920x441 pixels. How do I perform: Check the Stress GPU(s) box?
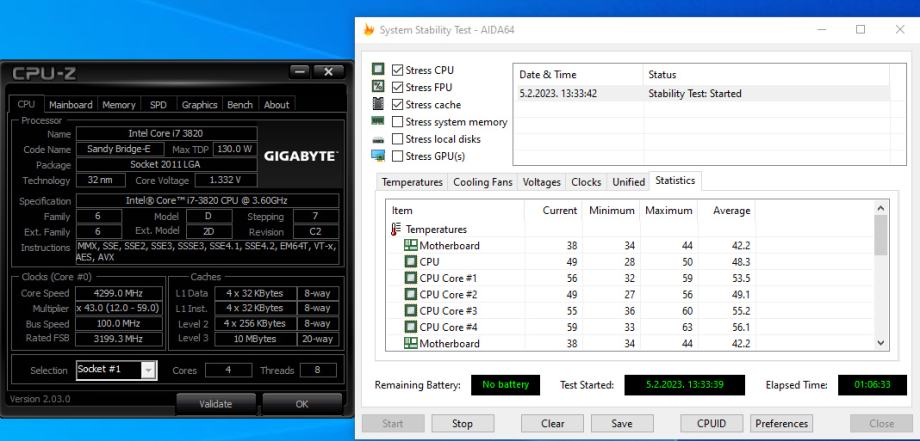tap(397, 156)
